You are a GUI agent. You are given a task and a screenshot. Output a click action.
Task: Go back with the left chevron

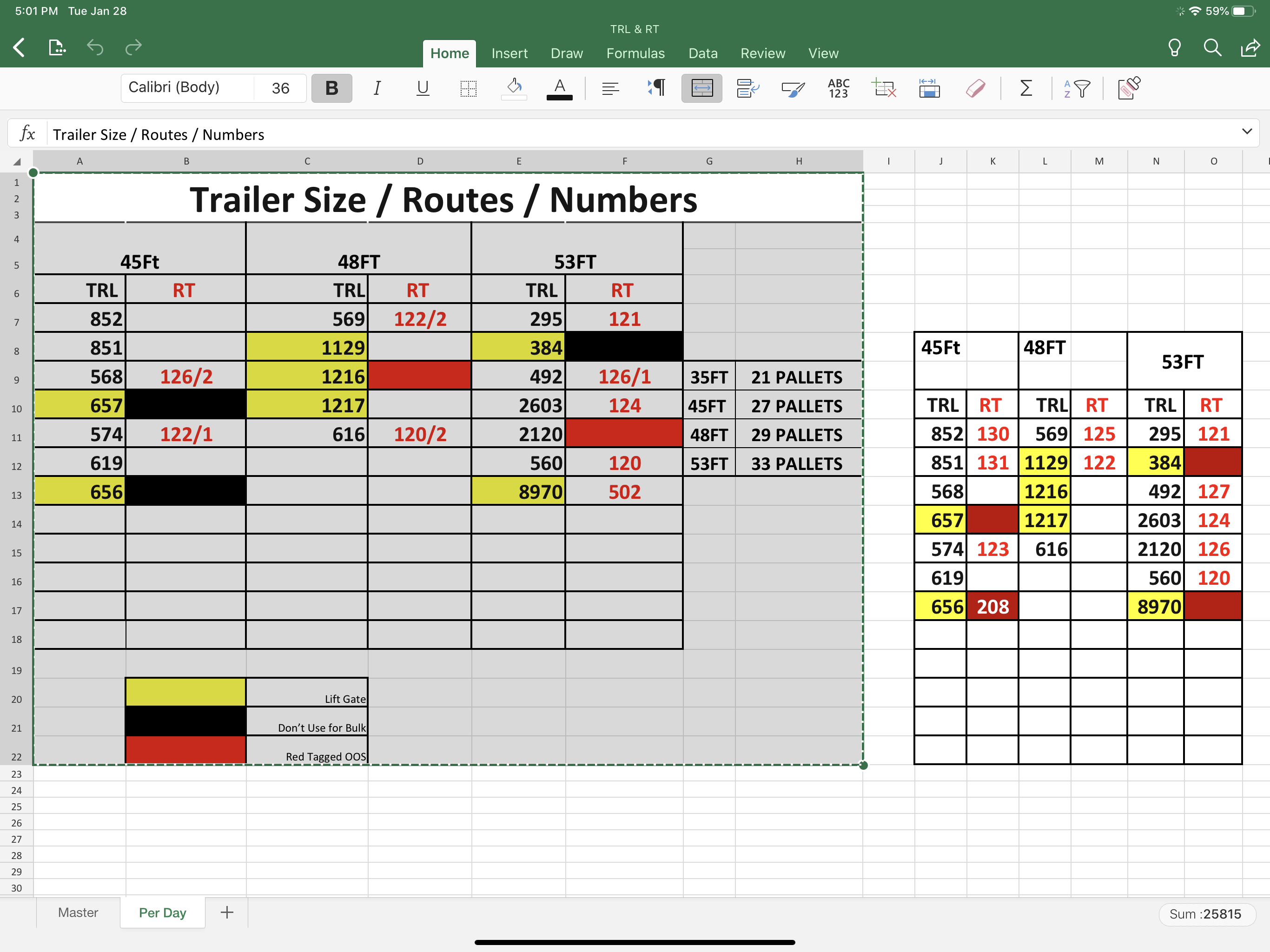pyautogui.click(x=19, y=47)
